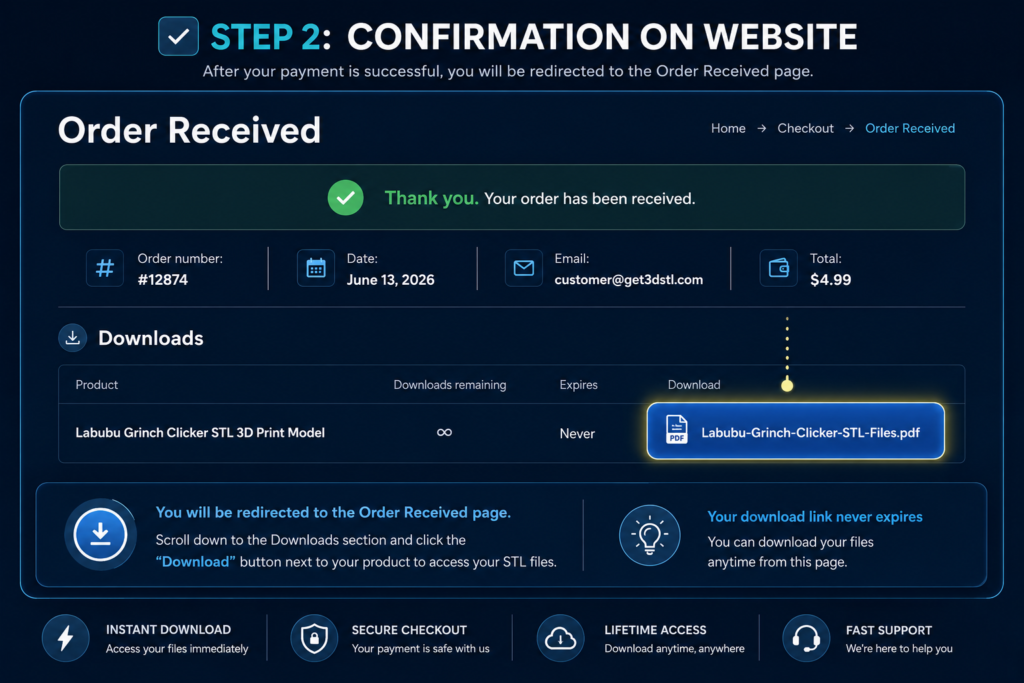This screenshot has height=683, width=1024.
Task: Click the Expires column header
Action: click(578, 385)
